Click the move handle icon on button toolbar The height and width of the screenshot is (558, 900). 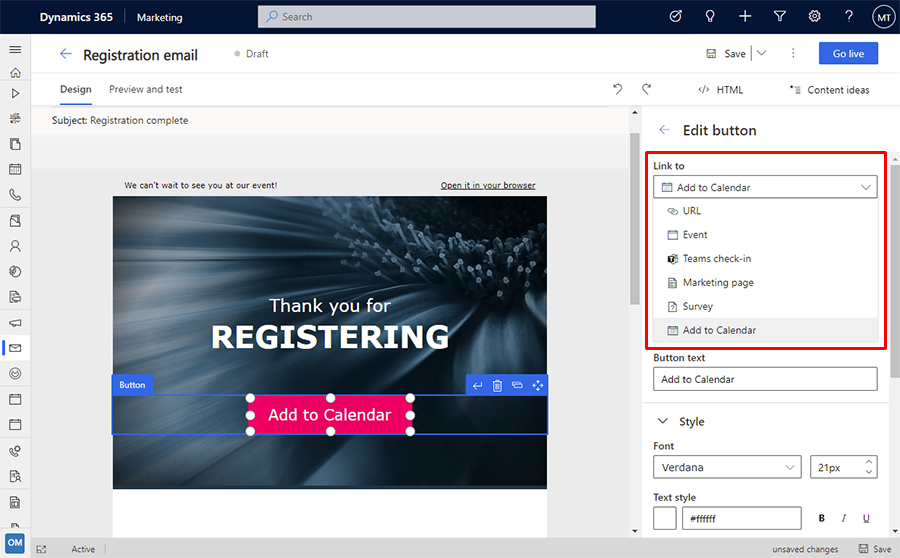tap(537, 385)
